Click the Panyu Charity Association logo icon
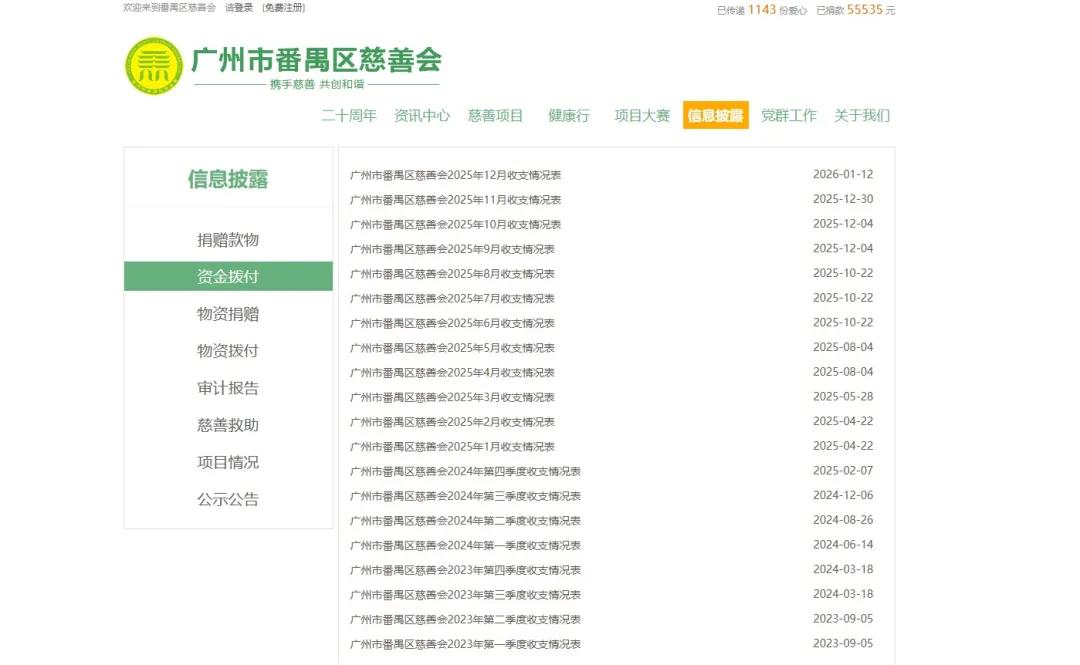The image size is (1080, 665). tap(154, 66)
